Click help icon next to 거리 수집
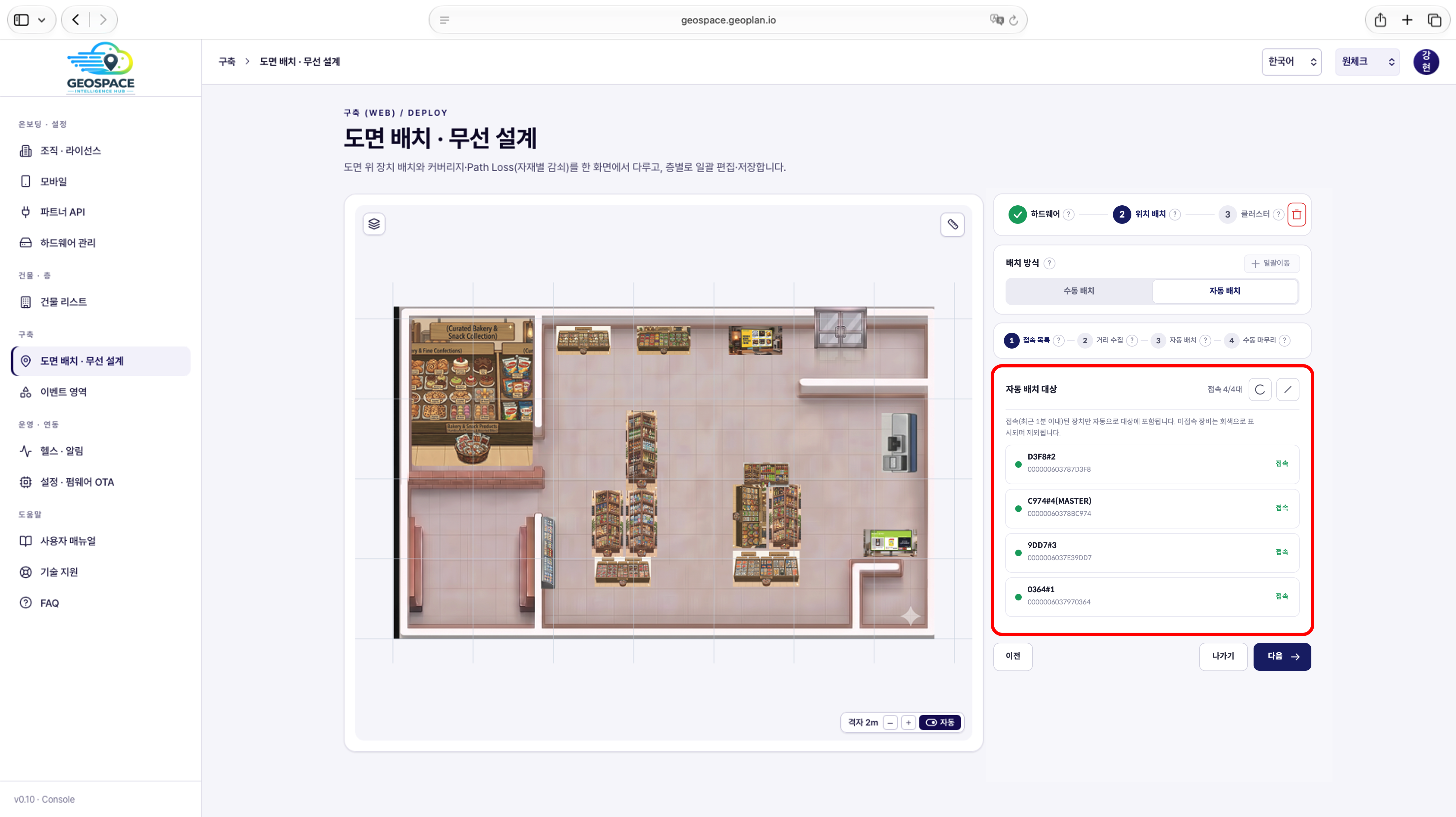The width and height of the screenshot is (1456, 817). [x=1132, y=341]
